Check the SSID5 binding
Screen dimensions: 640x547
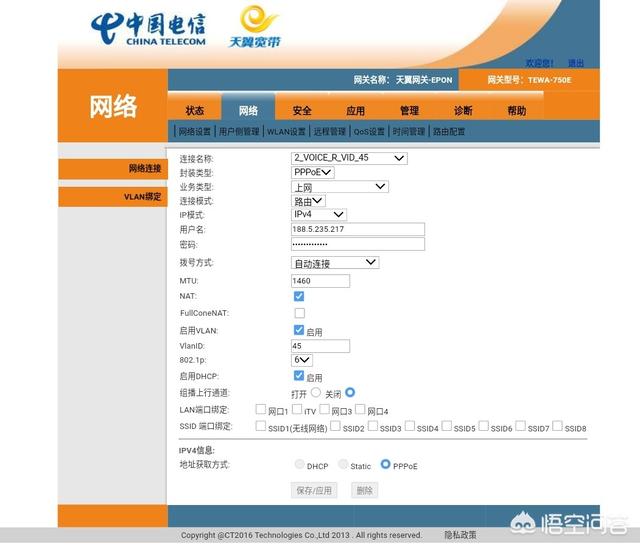(447, 426)
